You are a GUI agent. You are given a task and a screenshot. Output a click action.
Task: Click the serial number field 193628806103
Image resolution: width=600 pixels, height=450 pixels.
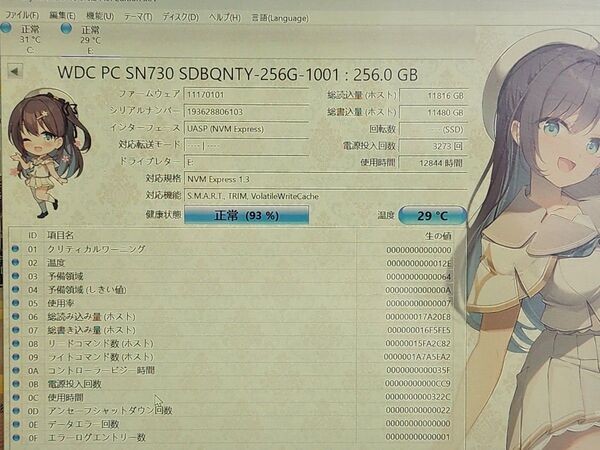(246, 112)
